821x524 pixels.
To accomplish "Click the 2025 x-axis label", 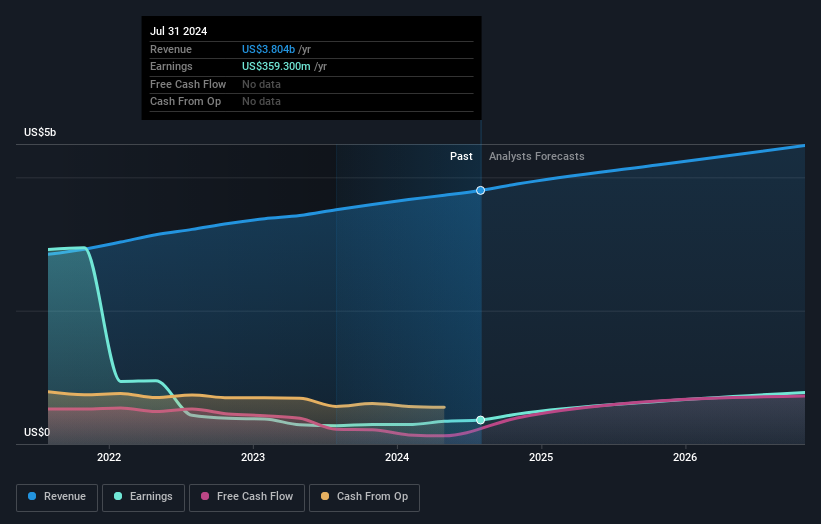I will click(x=541, y=457).
